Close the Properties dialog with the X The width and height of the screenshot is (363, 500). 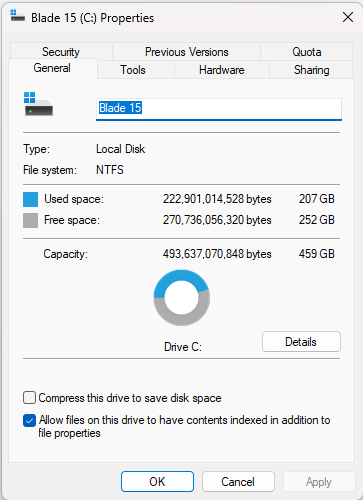[348, 17]
